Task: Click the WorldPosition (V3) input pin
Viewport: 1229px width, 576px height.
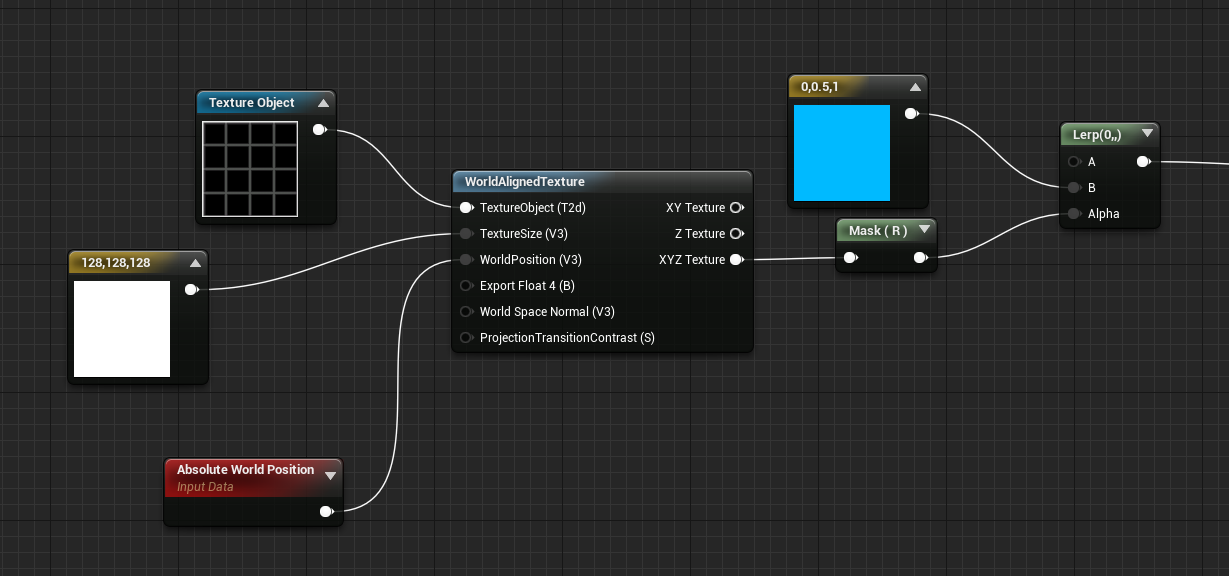Action: 466,259
